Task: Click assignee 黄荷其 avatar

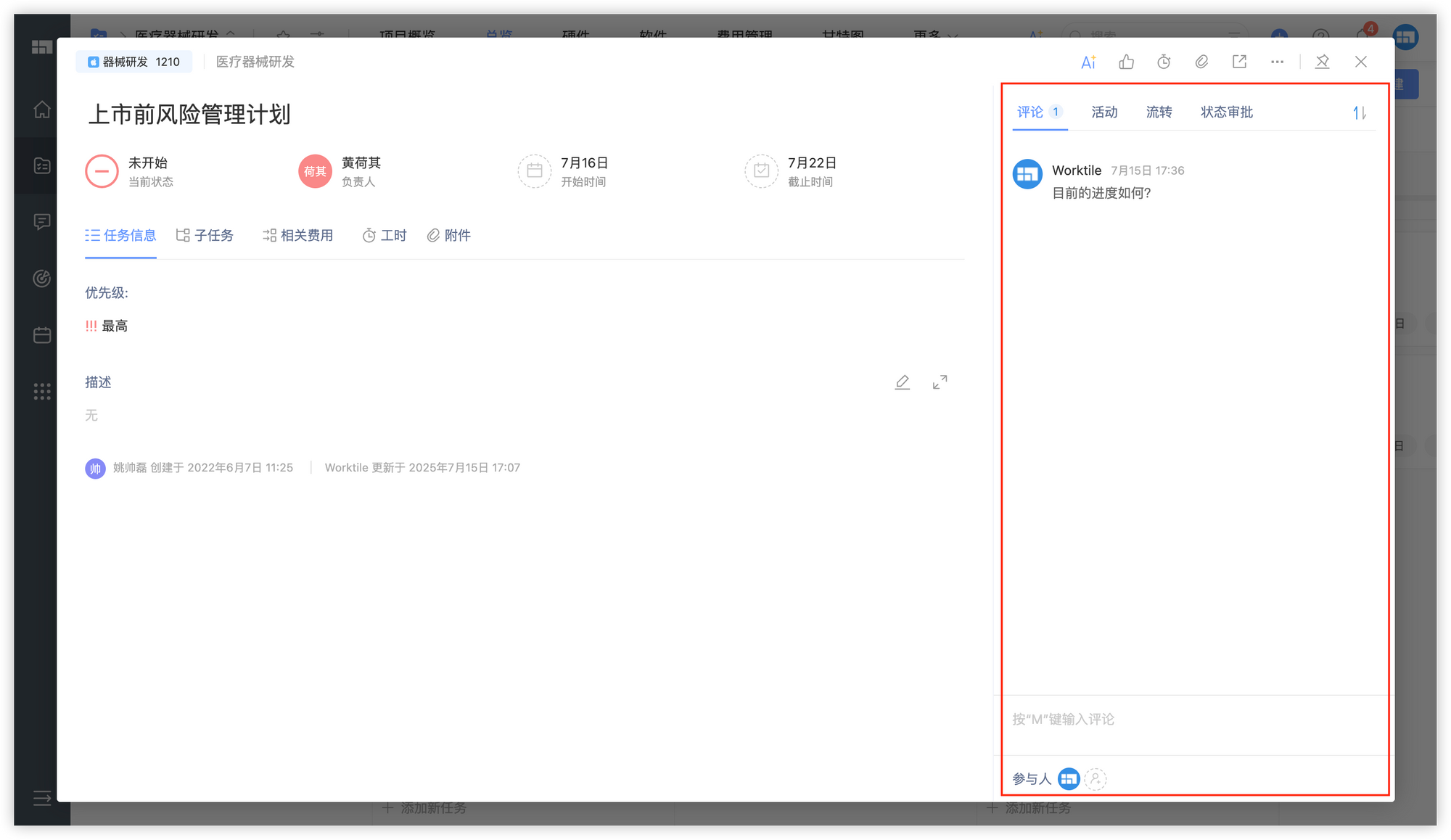Action: point(315,171)
